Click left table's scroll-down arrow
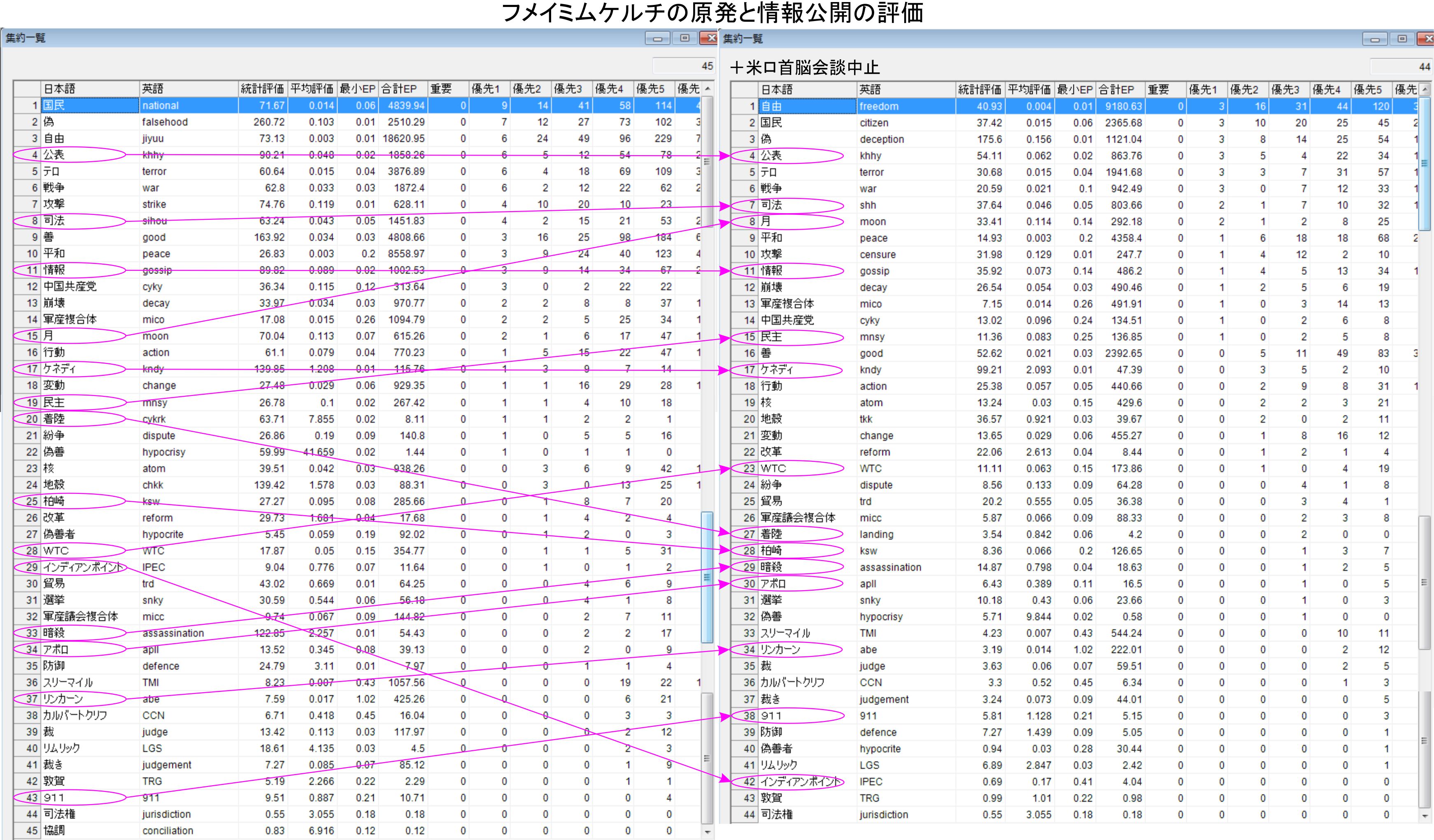Viewport: 1434px width, 840px height. point(707,831)
